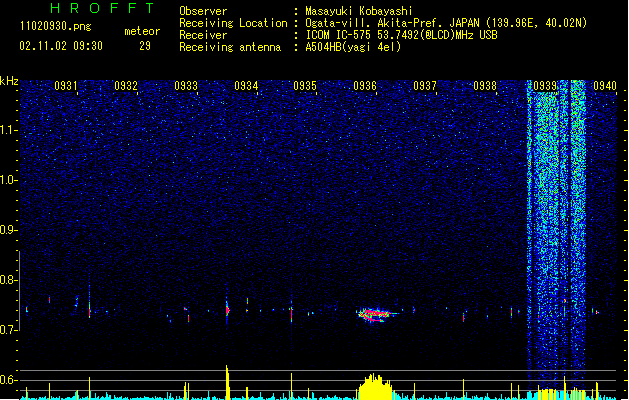Select location text Ogata-vill. Akita-Pref. JAPAN
Image resolution: width=629 pixels, height=400 pixels.
click(392, 23)
